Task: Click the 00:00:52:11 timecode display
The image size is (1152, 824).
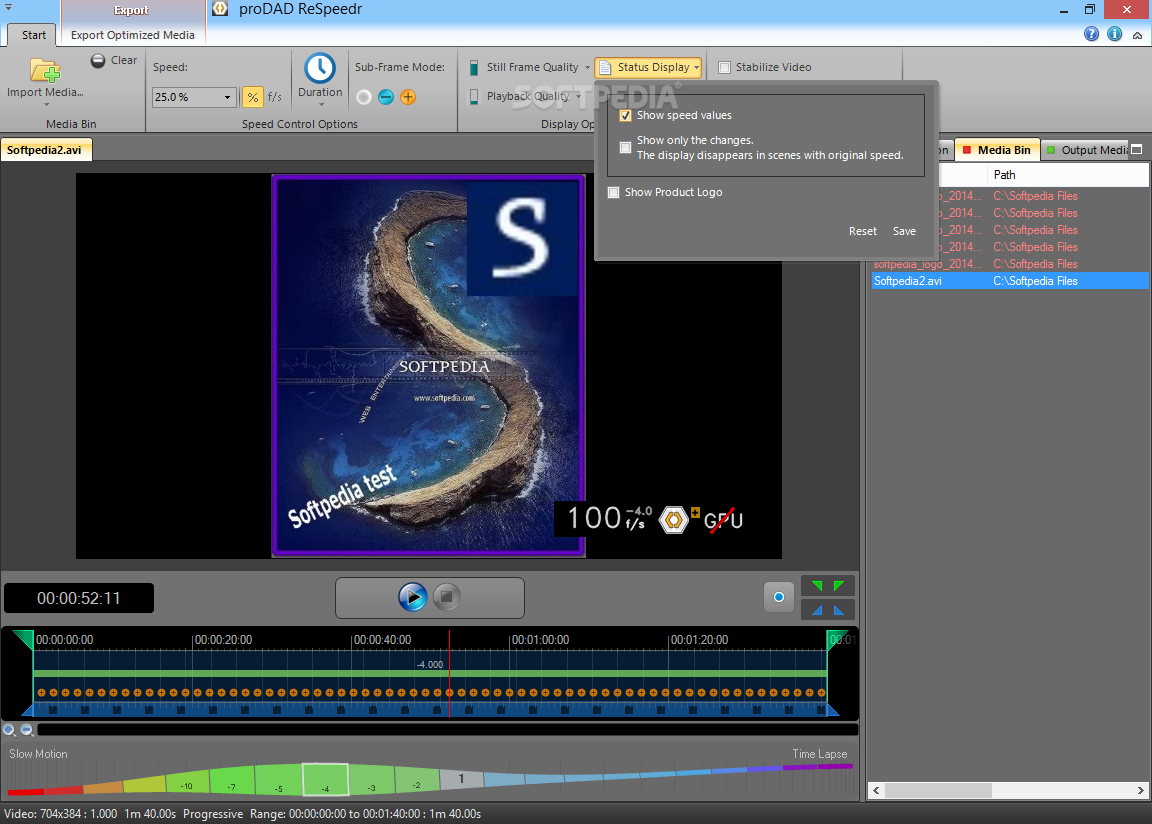Action: coord(79,599)
